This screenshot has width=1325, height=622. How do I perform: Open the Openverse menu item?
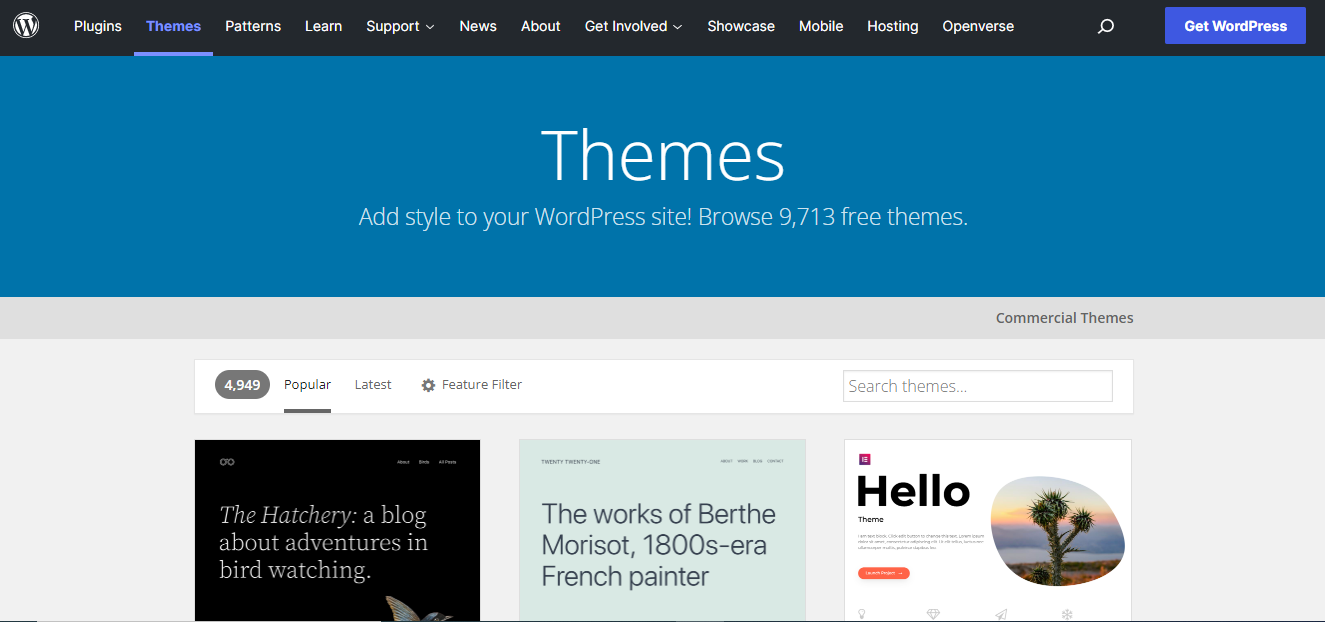coord(978,26)
